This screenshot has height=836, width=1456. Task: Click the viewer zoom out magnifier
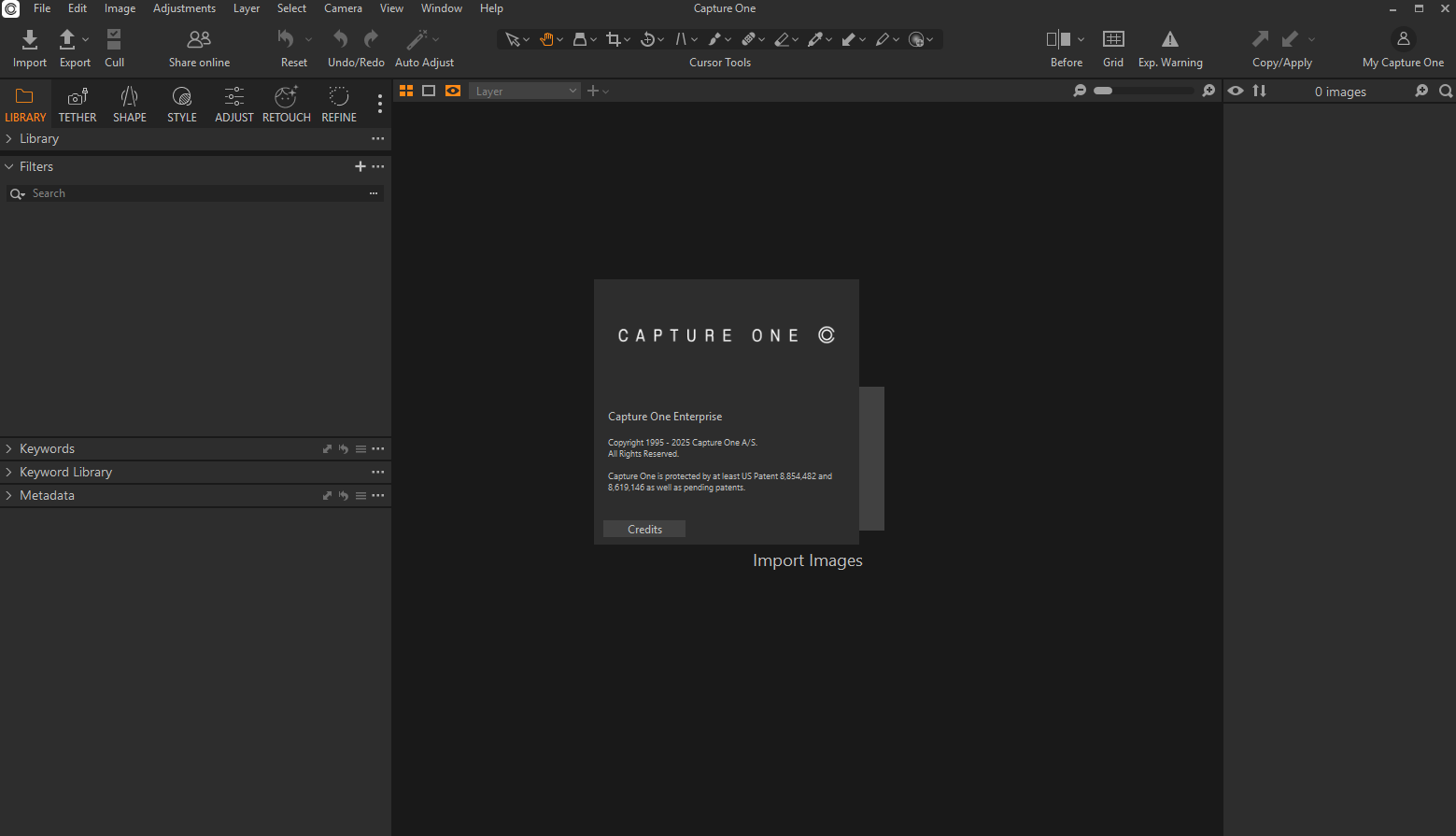point(1080,91)
